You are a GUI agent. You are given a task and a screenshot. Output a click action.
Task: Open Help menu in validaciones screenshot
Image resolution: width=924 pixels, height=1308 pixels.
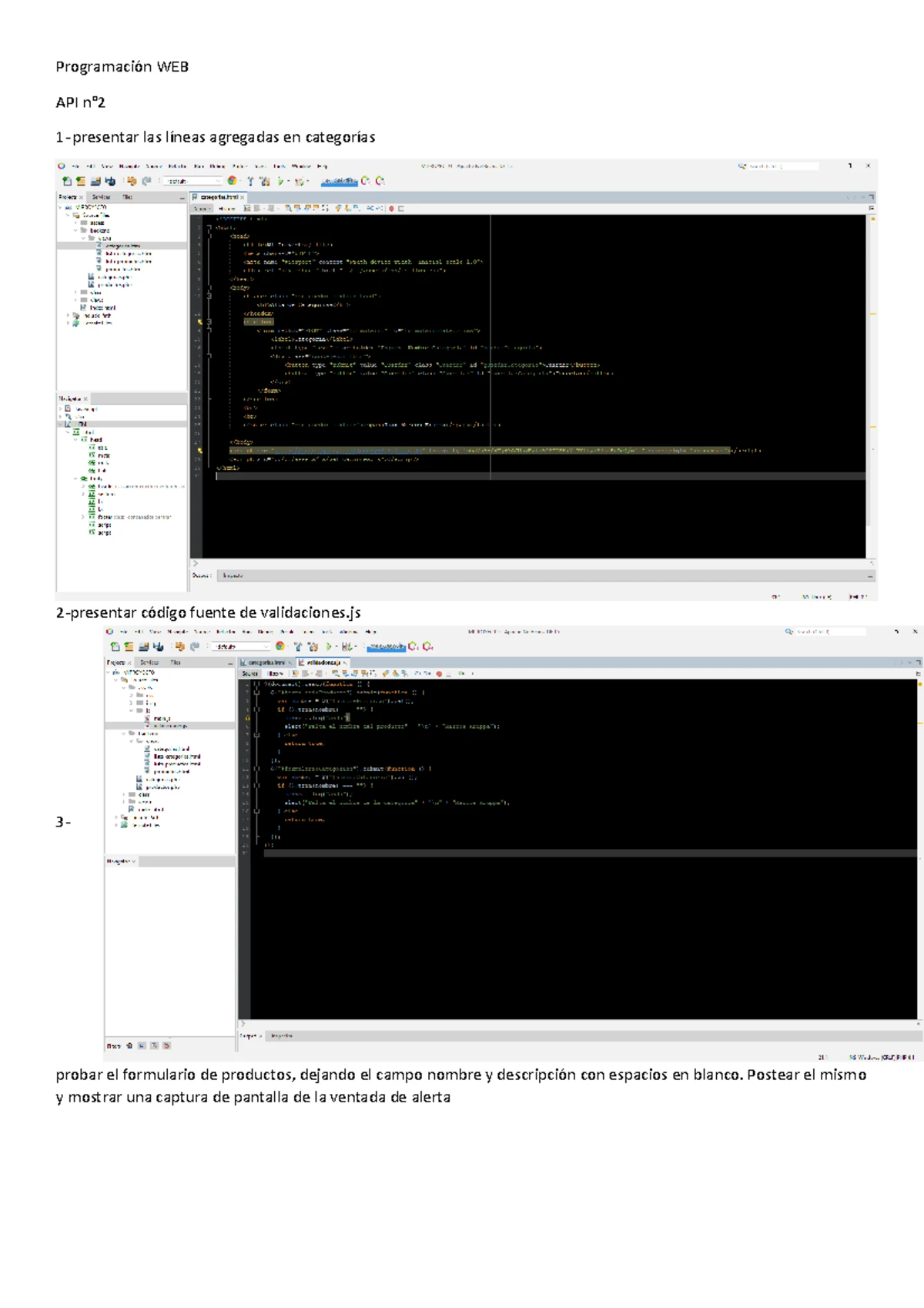pos(371,632)
